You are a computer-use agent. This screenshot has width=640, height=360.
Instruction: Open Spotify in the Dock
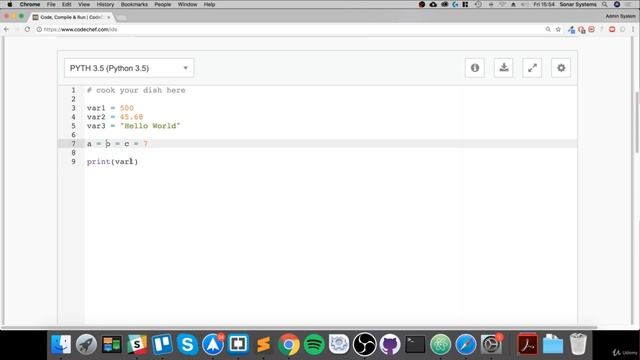[x=314, y=344]
